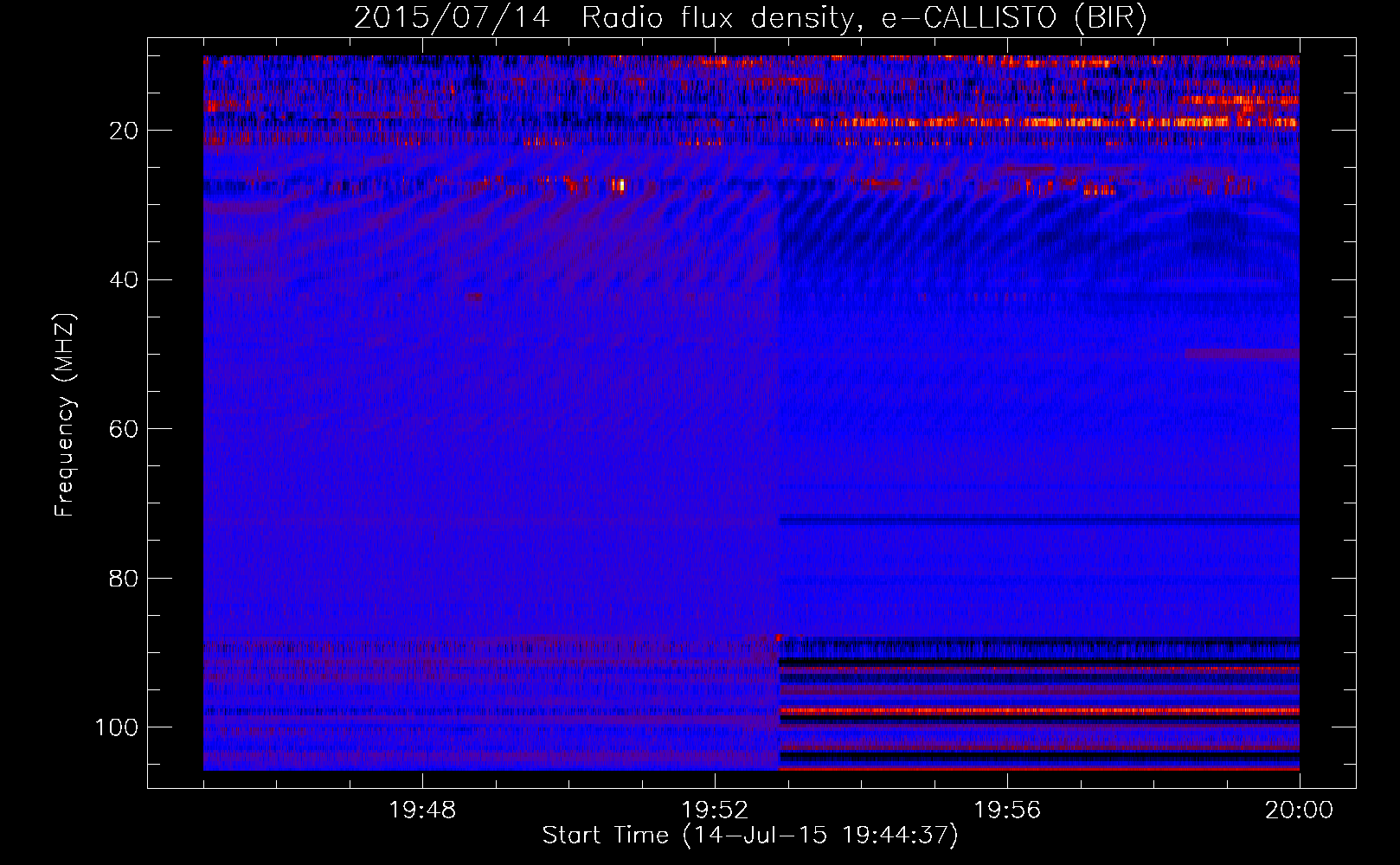Click the '20:00' time tick label
Viewport: 1400px width, 865px height.
coord(1299,810)
